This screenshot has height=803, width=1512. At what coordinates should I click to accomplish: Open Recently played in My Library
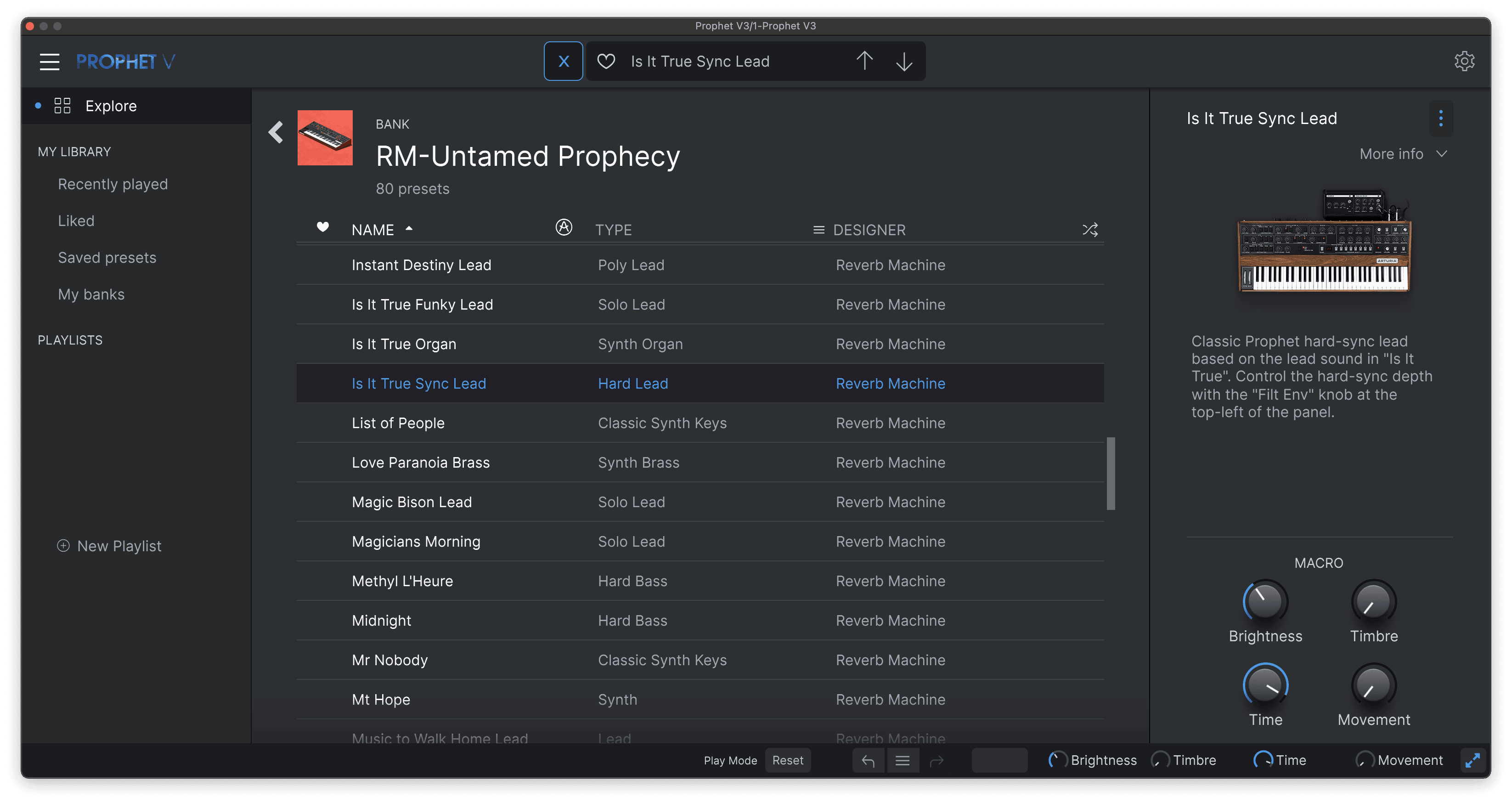click(x=113, y=184)
